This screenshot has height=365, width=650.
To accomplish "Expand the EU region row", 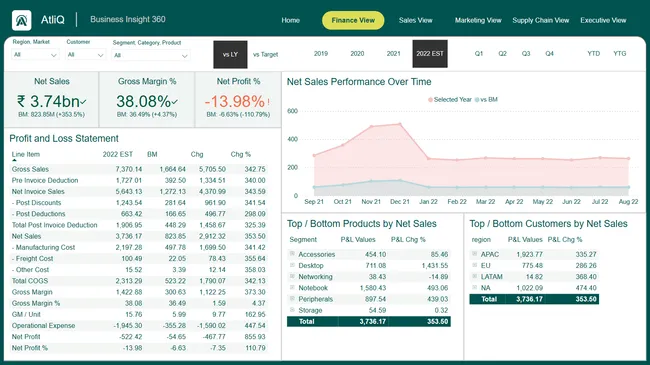I will click(475, 265).
